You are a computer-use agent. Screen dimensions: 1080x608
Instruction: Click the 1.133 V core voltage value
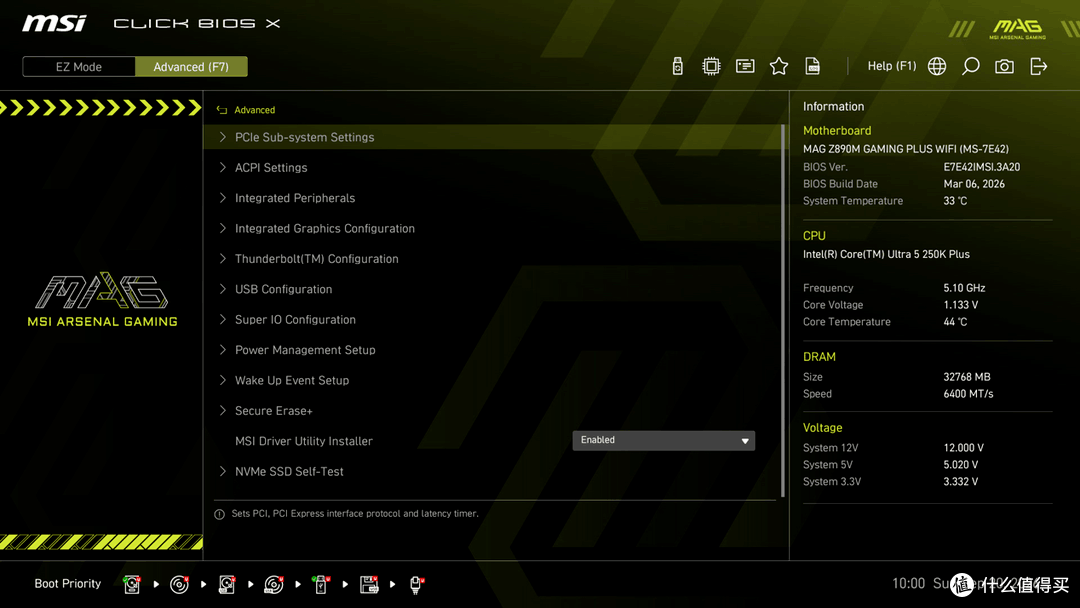tap(961, 304)
